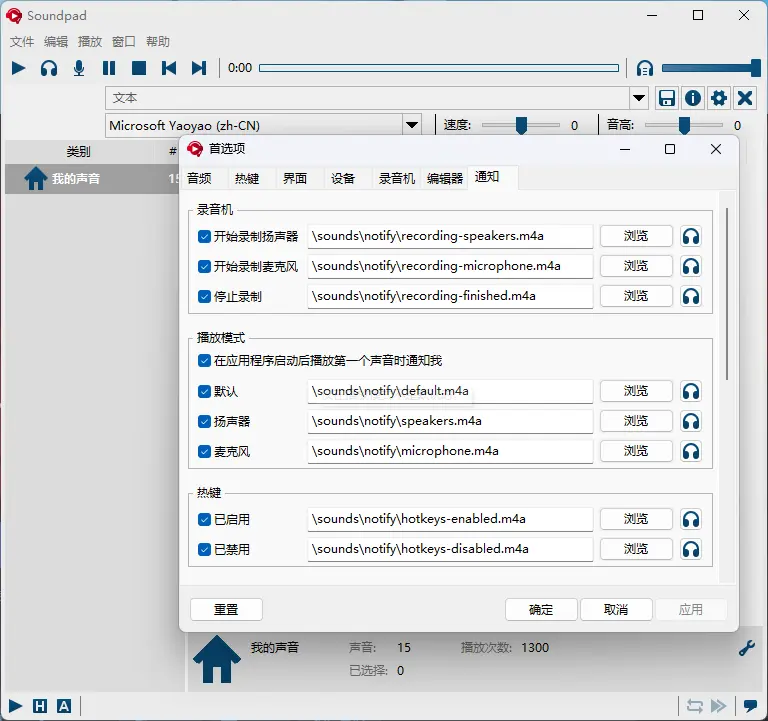Click 浏览 for hotkeys-disabled.m4a
The width and height of the screenshot is (768, 721).
coord(636,549)
